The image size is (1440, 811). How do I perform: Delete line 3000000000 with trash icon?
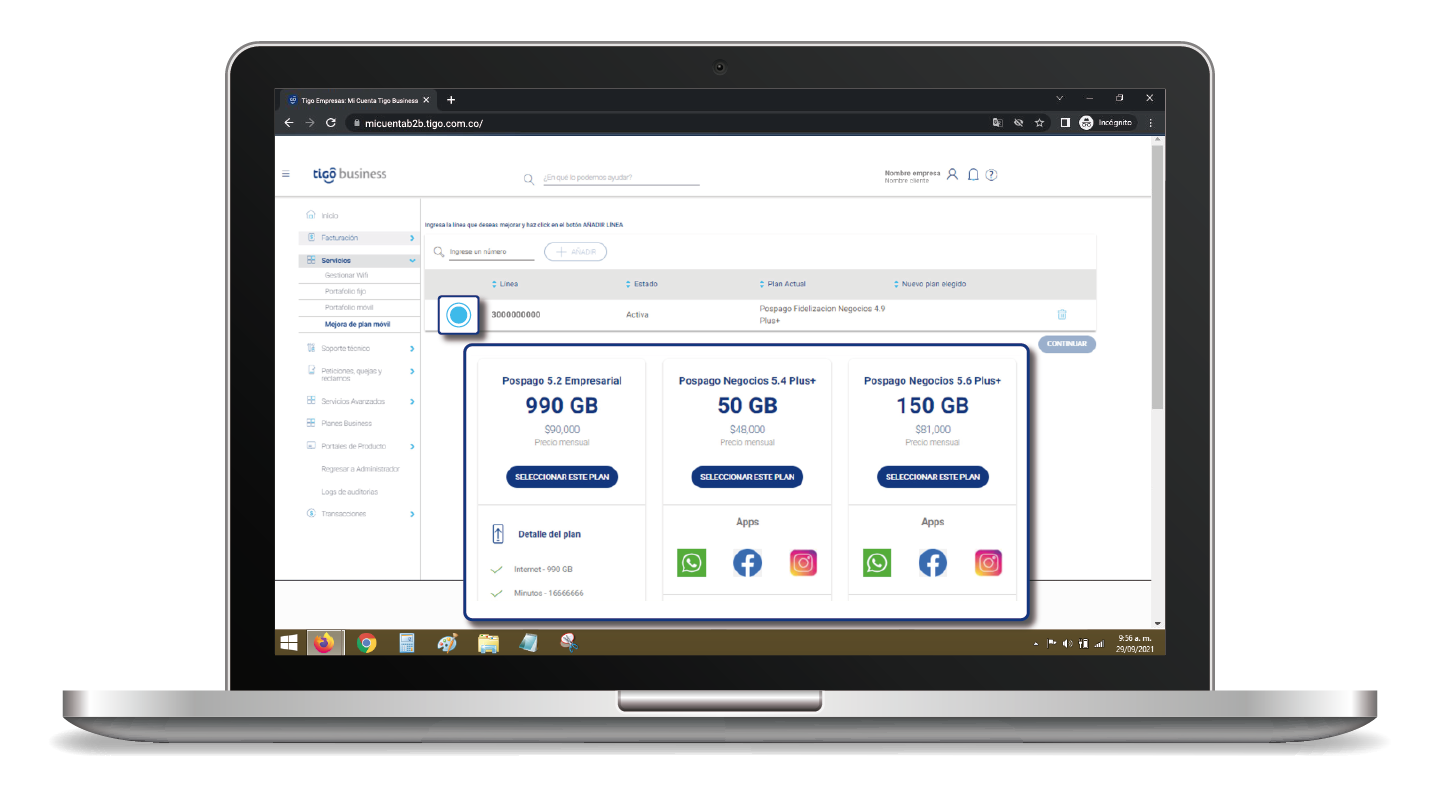[x=1062, y=314]
